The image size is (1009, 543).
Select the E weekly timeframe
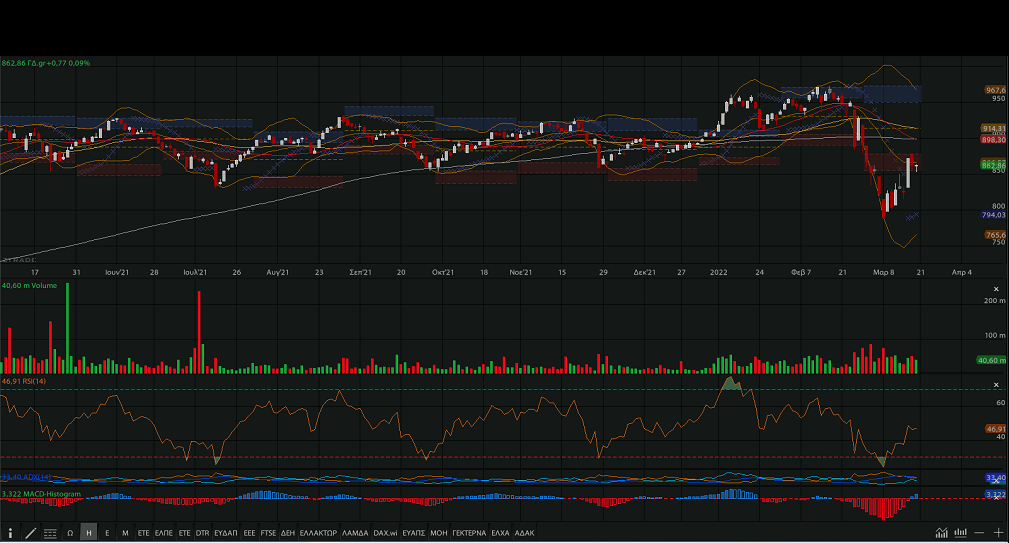107,533
